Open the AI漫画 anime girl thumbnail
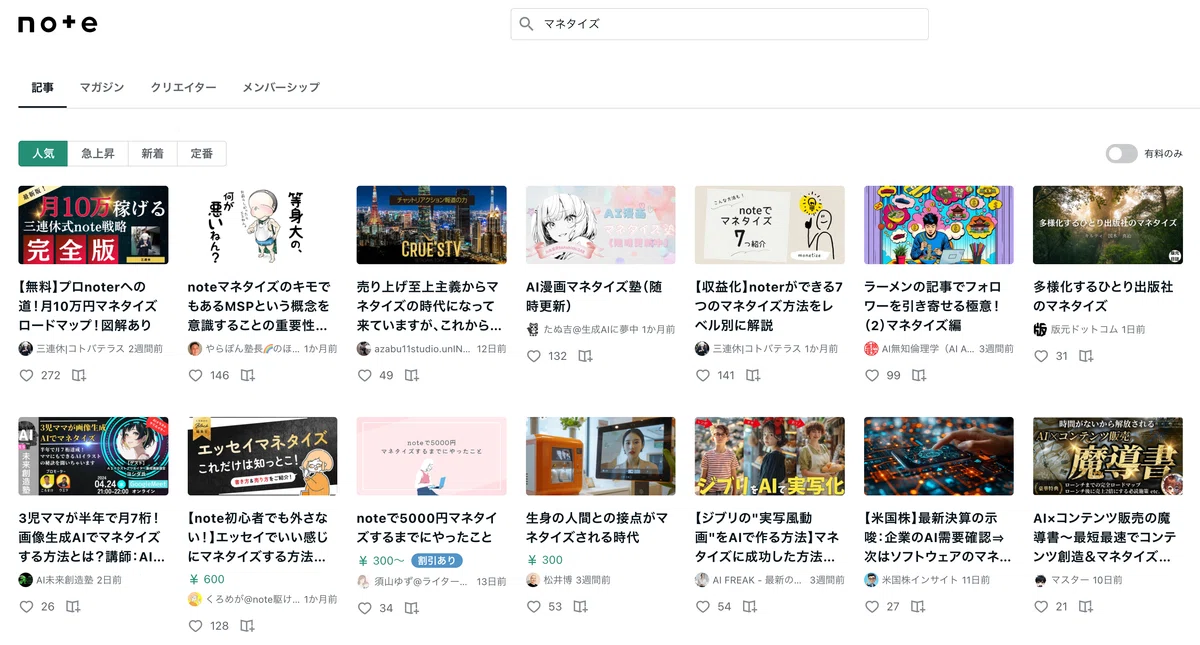 [x=600, y=225]
